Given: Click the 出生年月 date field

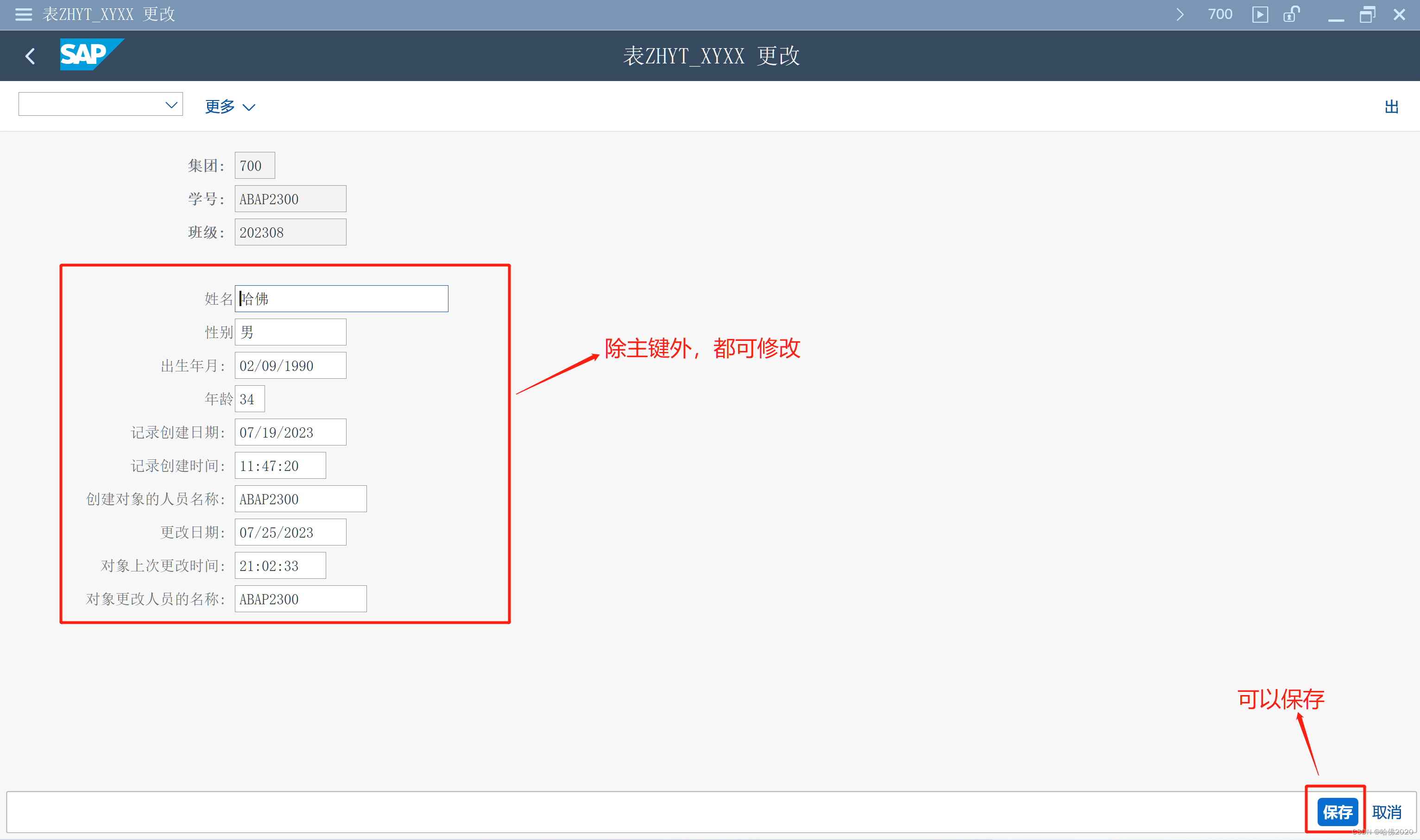Looking at the screenshot, I should coord(290,366).
